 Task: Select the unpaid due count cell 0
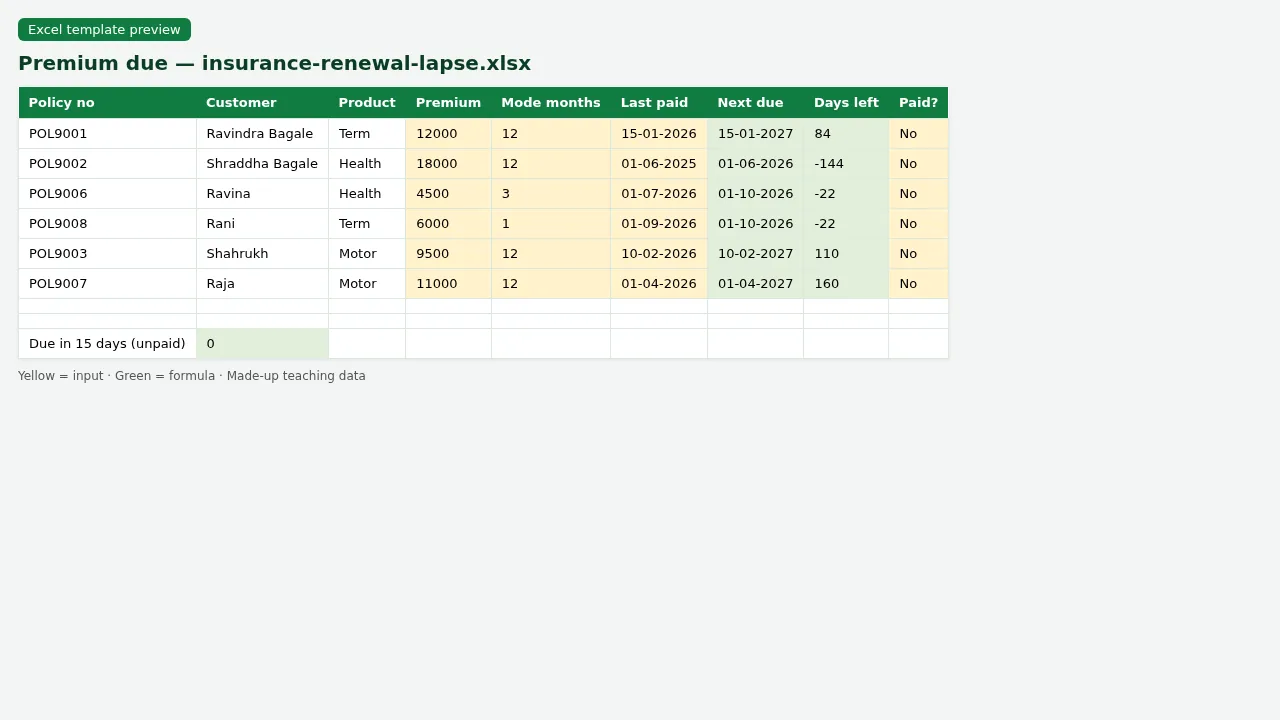pos(262,344)
